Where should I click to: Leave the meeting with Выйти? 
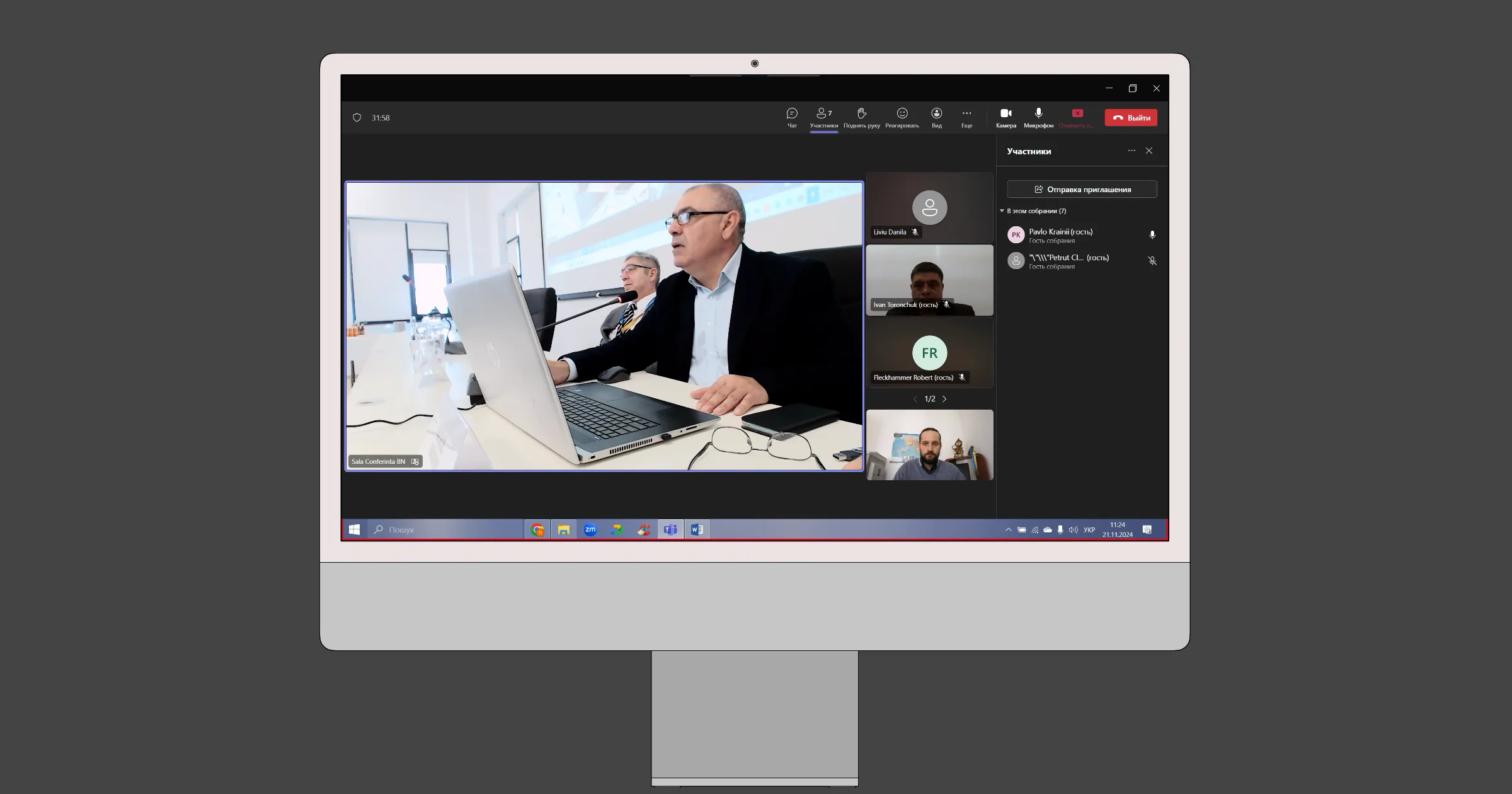coord(1131,118)
